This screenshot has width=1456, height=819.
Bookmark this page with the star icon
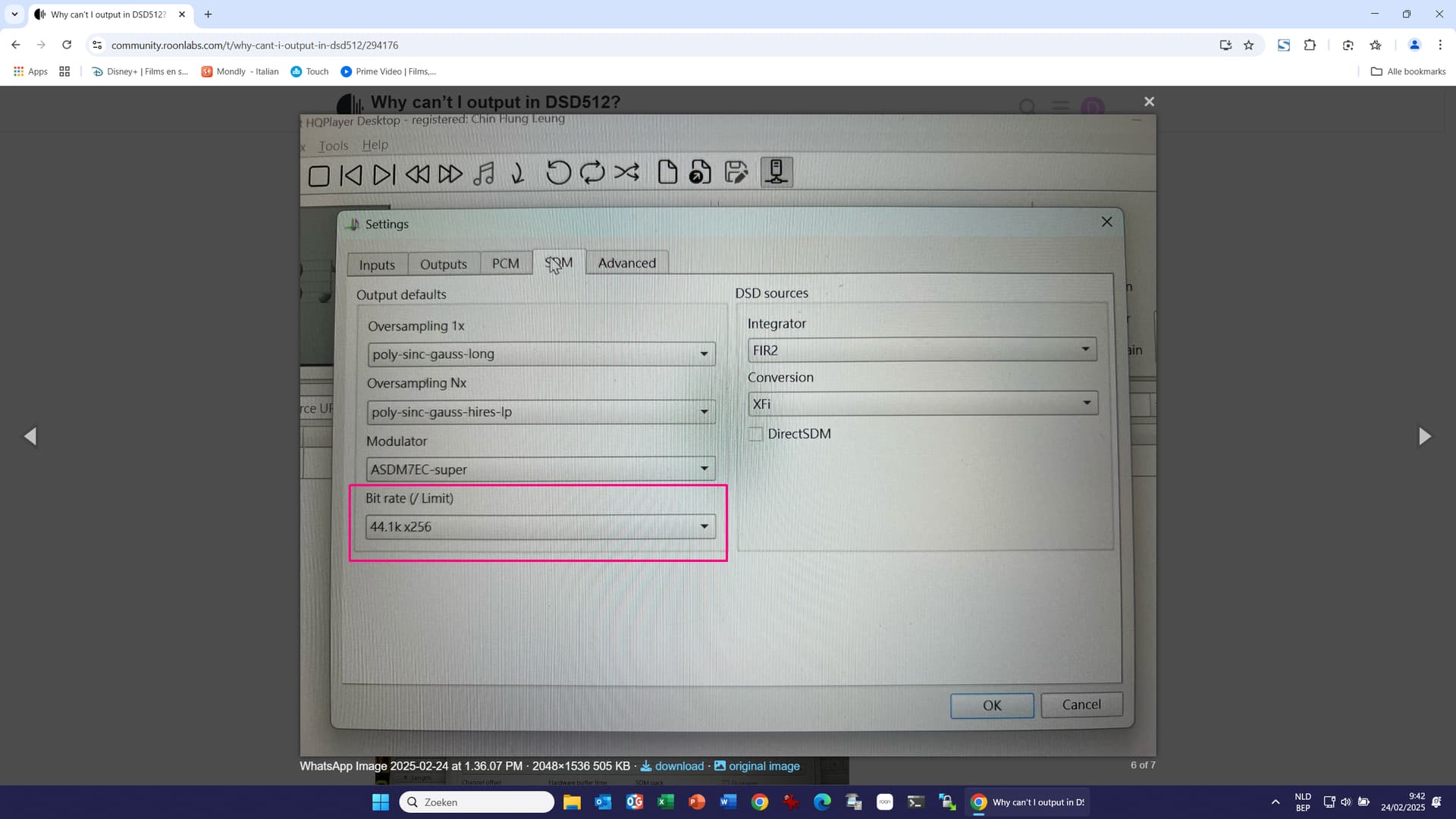click(1249, 45)
